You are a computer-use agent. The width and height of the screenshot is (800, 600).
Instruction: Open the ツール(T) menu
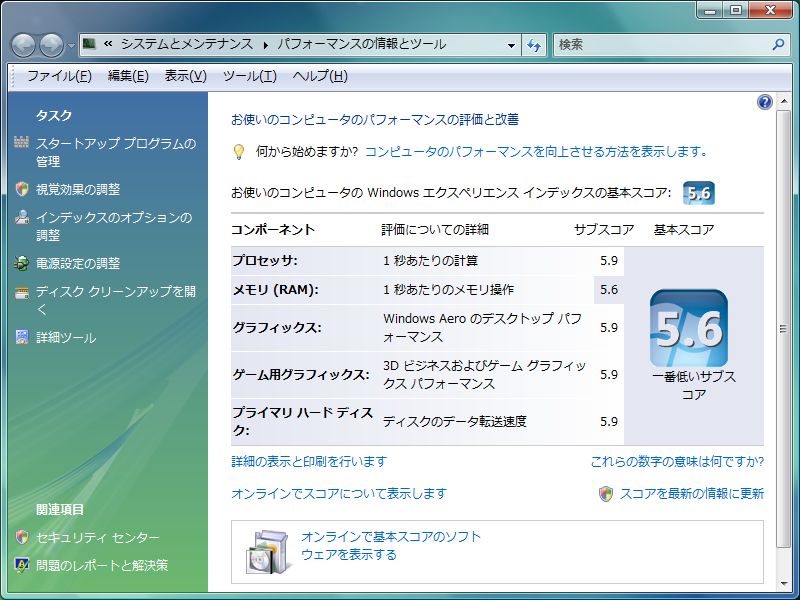(x=249, y=76)
